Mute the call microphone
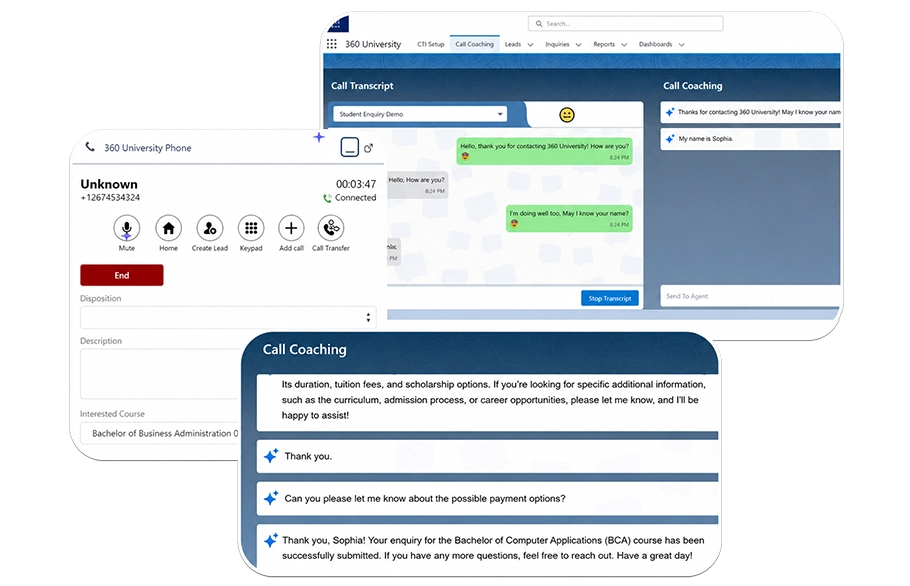Screen dimensions: 910x586 (127, 228)
